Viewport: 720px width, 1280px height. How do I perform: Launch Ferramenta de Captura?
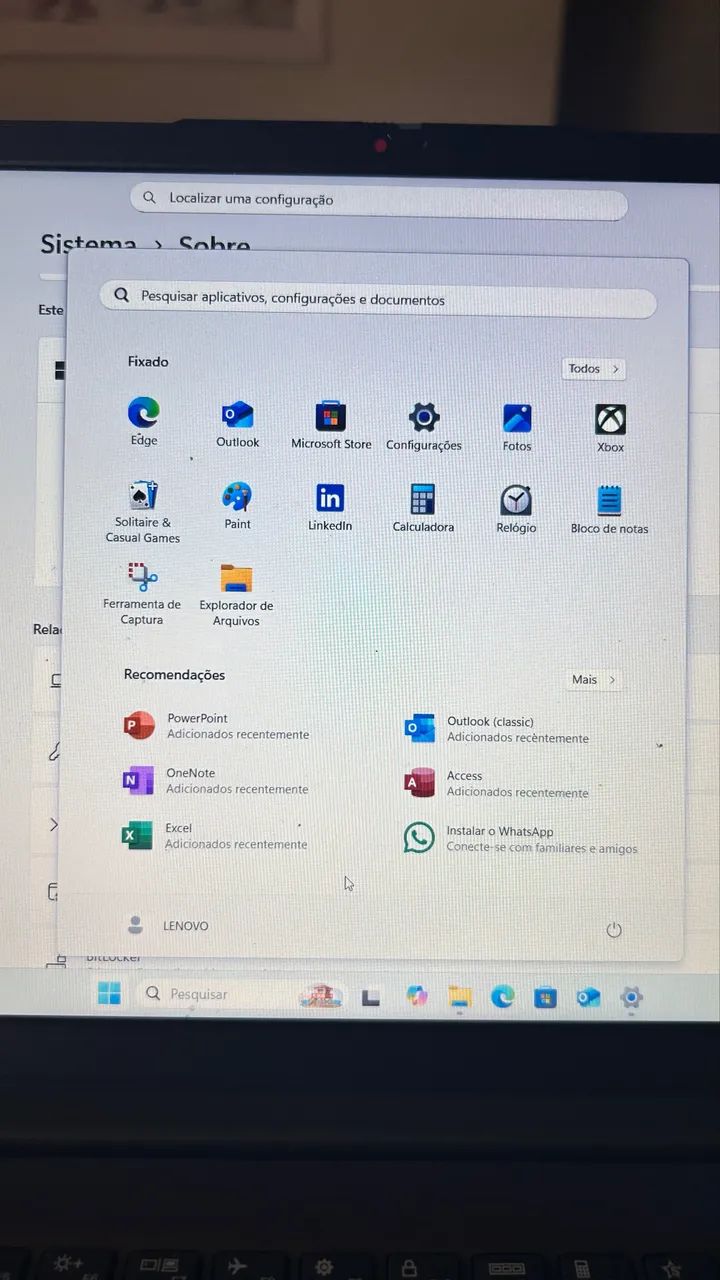point(142,594)
